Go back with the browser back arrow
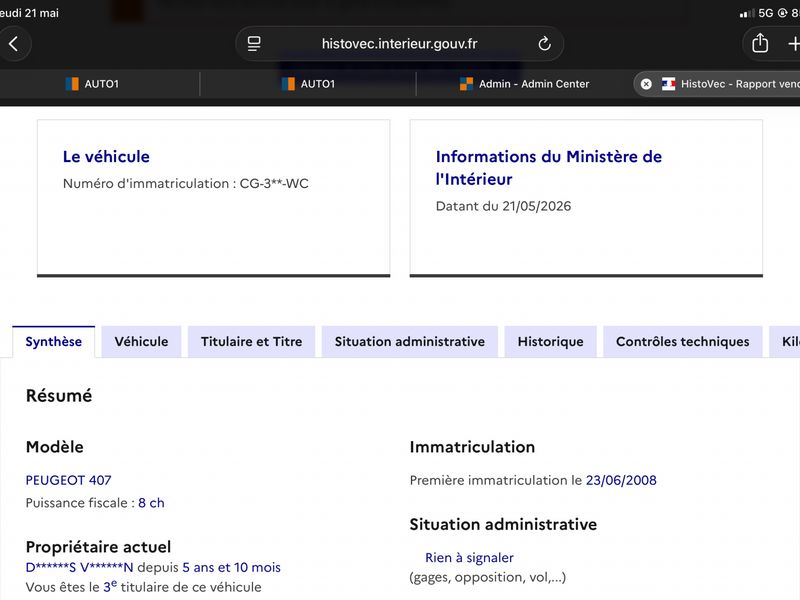Viewport: 800px width, 600px height. point(14,44)
